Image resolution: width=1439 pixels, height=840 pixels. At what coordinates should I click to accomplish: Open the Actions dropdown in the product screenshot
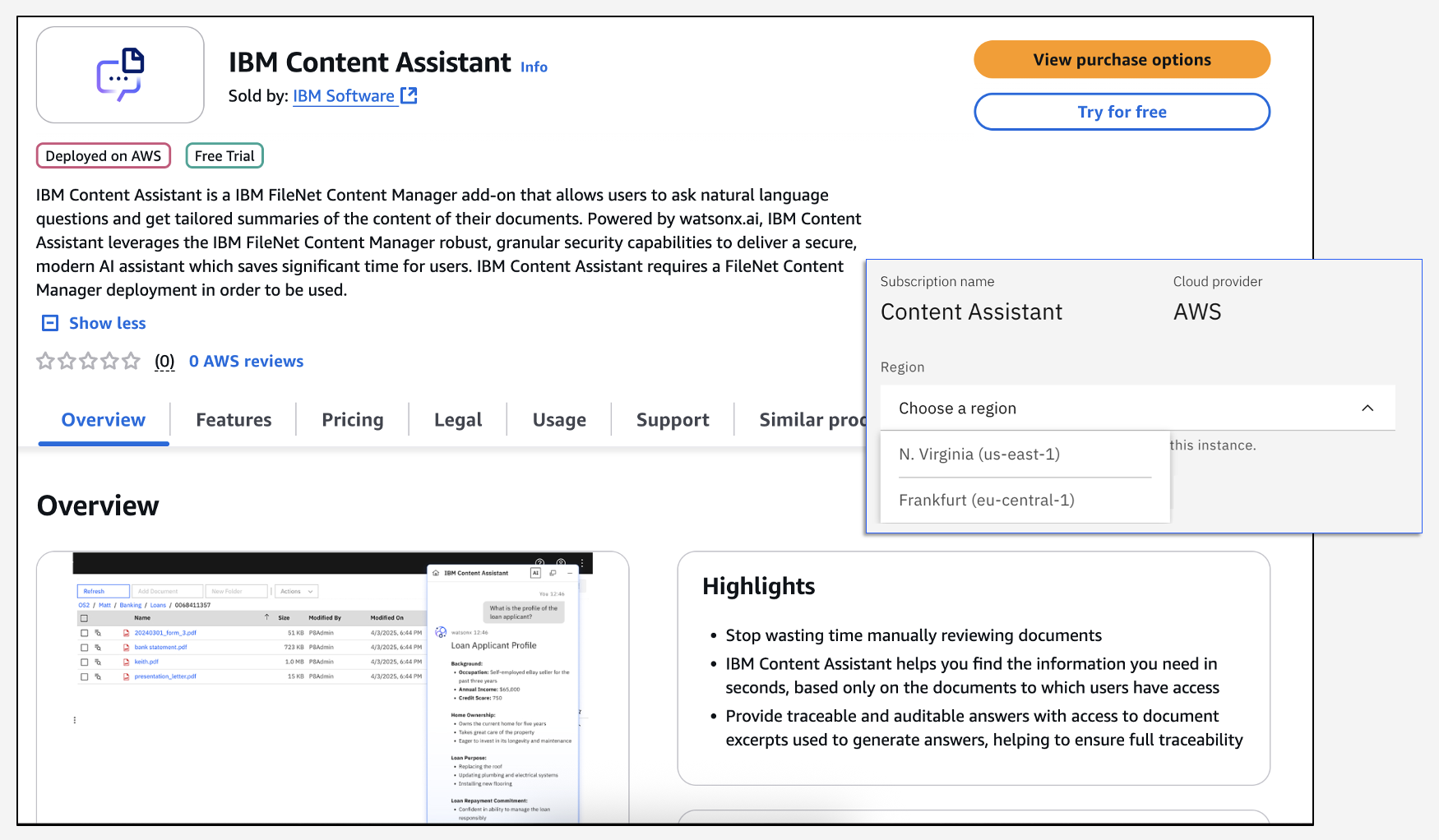[x=296, y=591]
